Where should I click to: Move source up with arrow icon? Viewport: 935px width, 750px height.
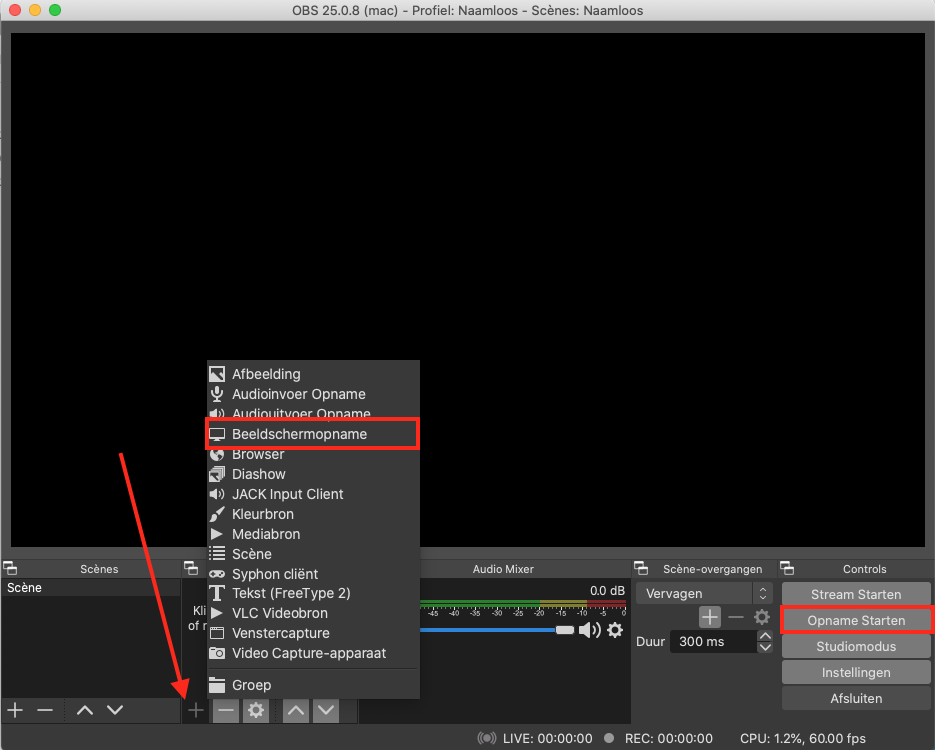295,710
